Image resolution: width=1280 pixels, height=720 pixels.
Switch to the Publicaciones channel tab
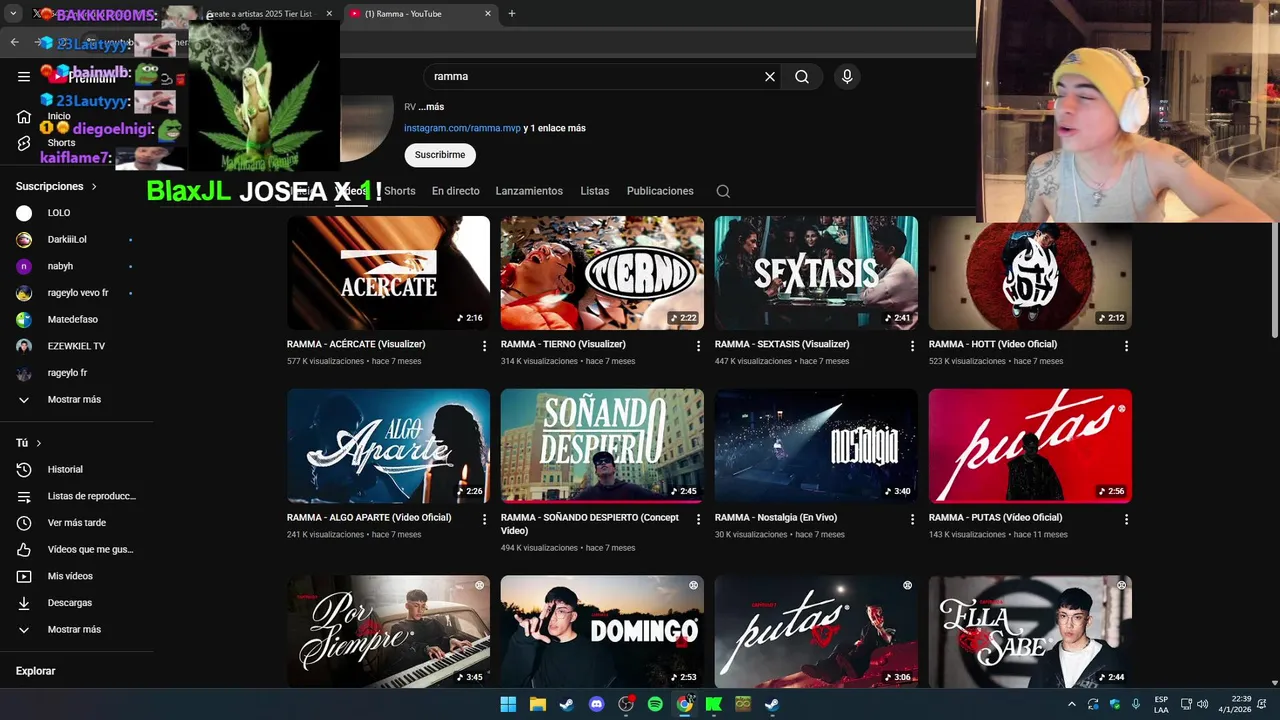[660, 191]
